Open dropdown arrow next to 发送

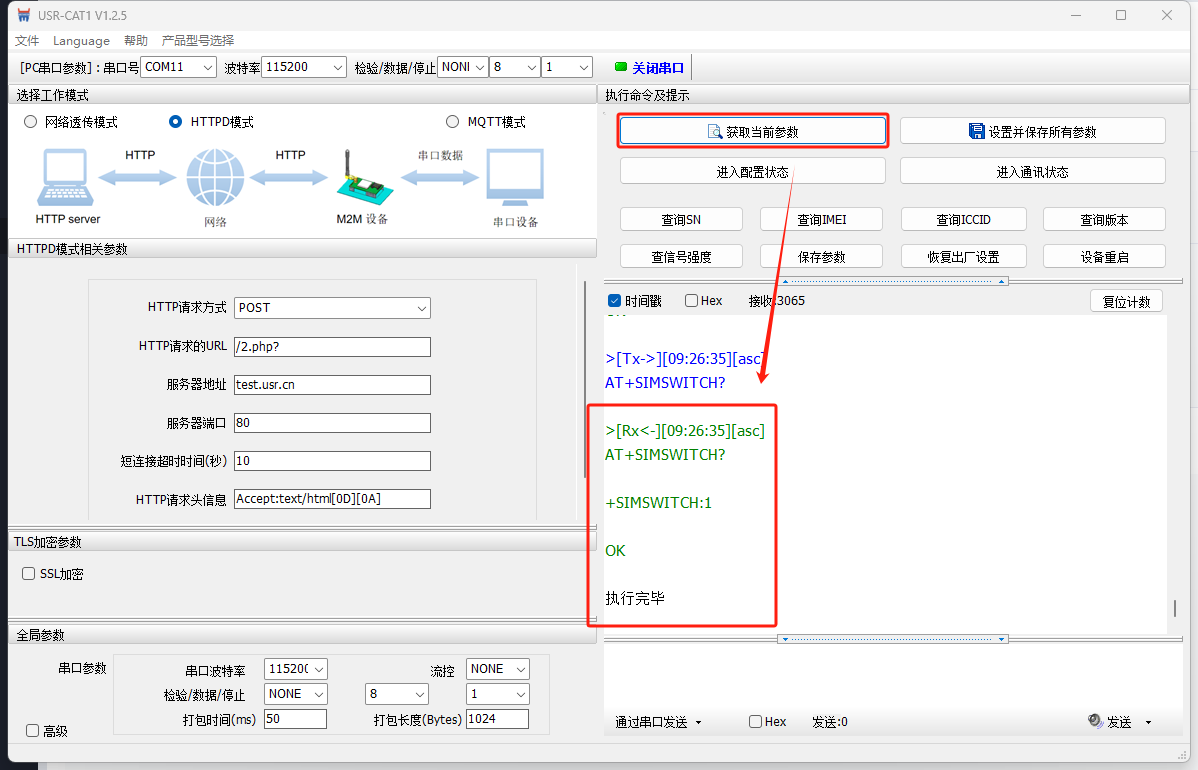(1148, 723)
